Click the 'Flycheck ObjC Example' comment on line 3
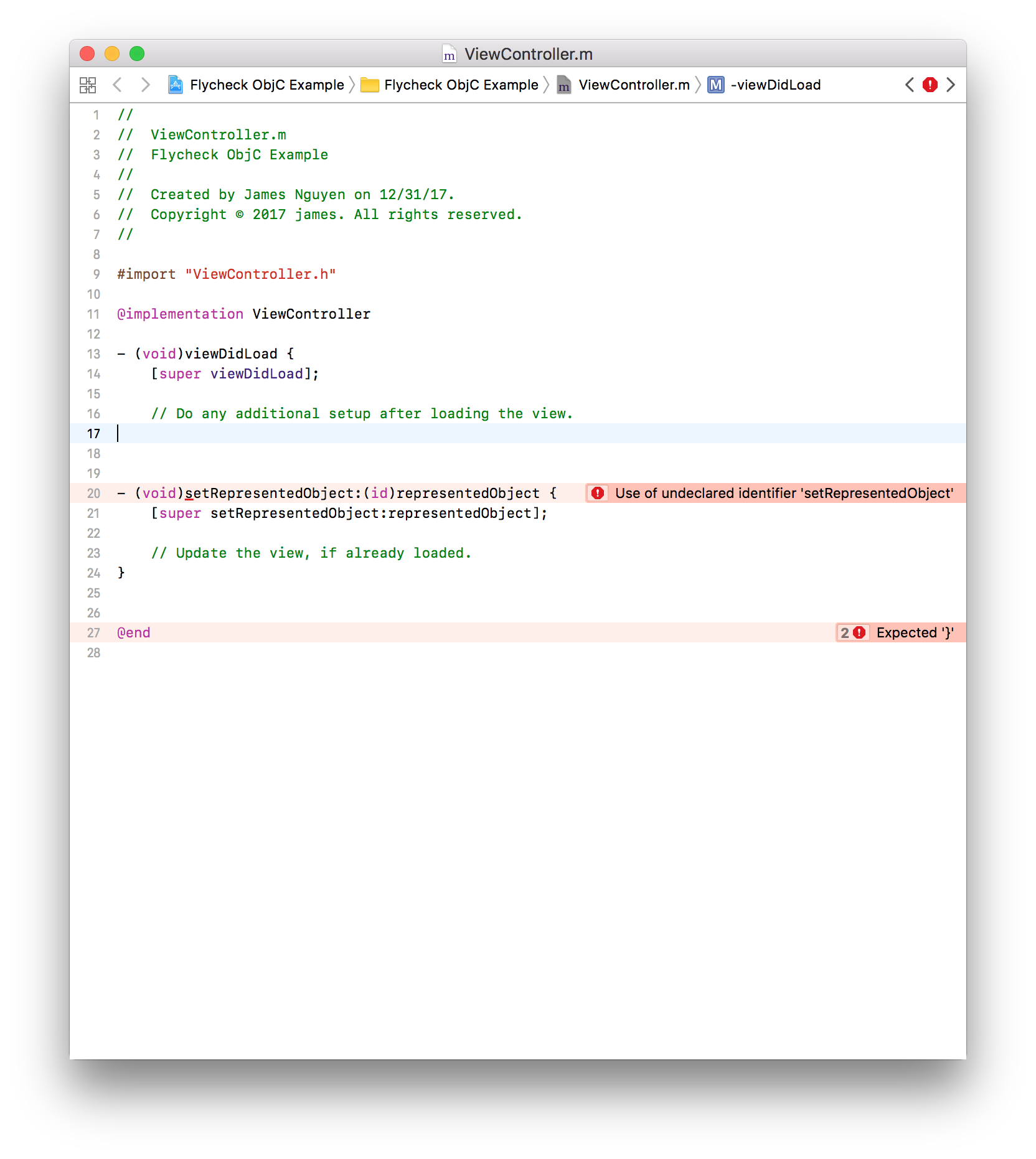Screen dimensions: 1036x1159 pos(223,154)
